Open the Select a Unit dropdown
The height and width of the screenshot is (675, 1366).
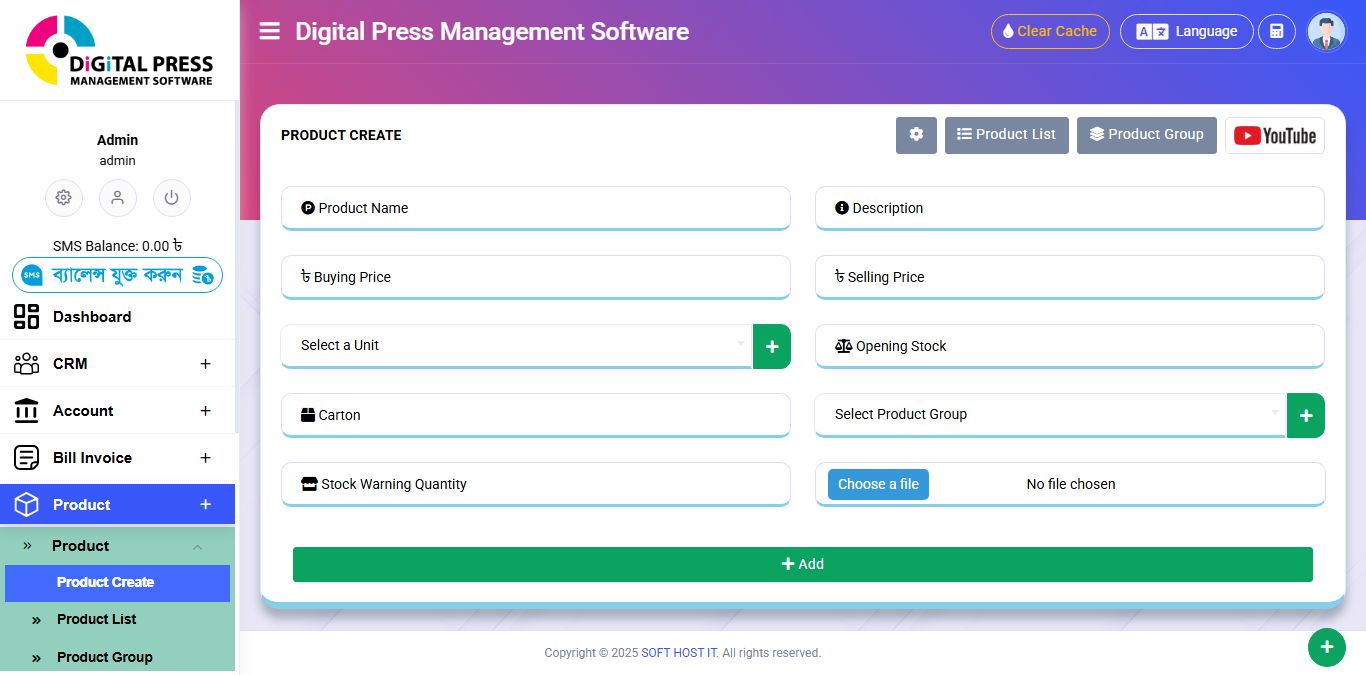tap(516, 345)
